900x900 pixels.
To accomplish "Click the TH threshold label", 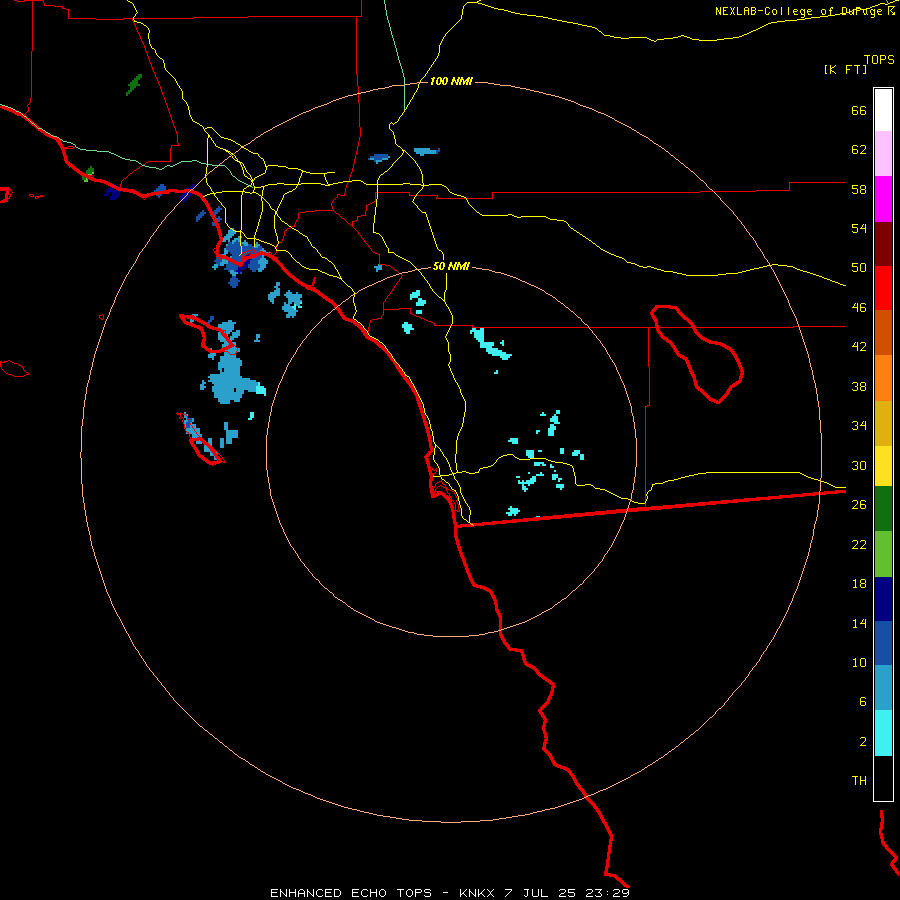I will click(x=859, y=781).
